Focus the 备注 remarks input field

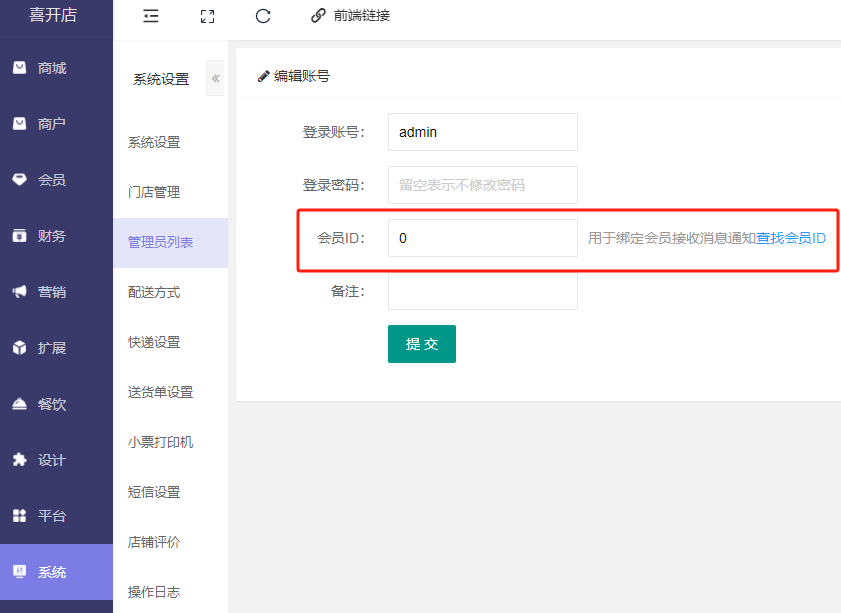(x=483, y=291)
